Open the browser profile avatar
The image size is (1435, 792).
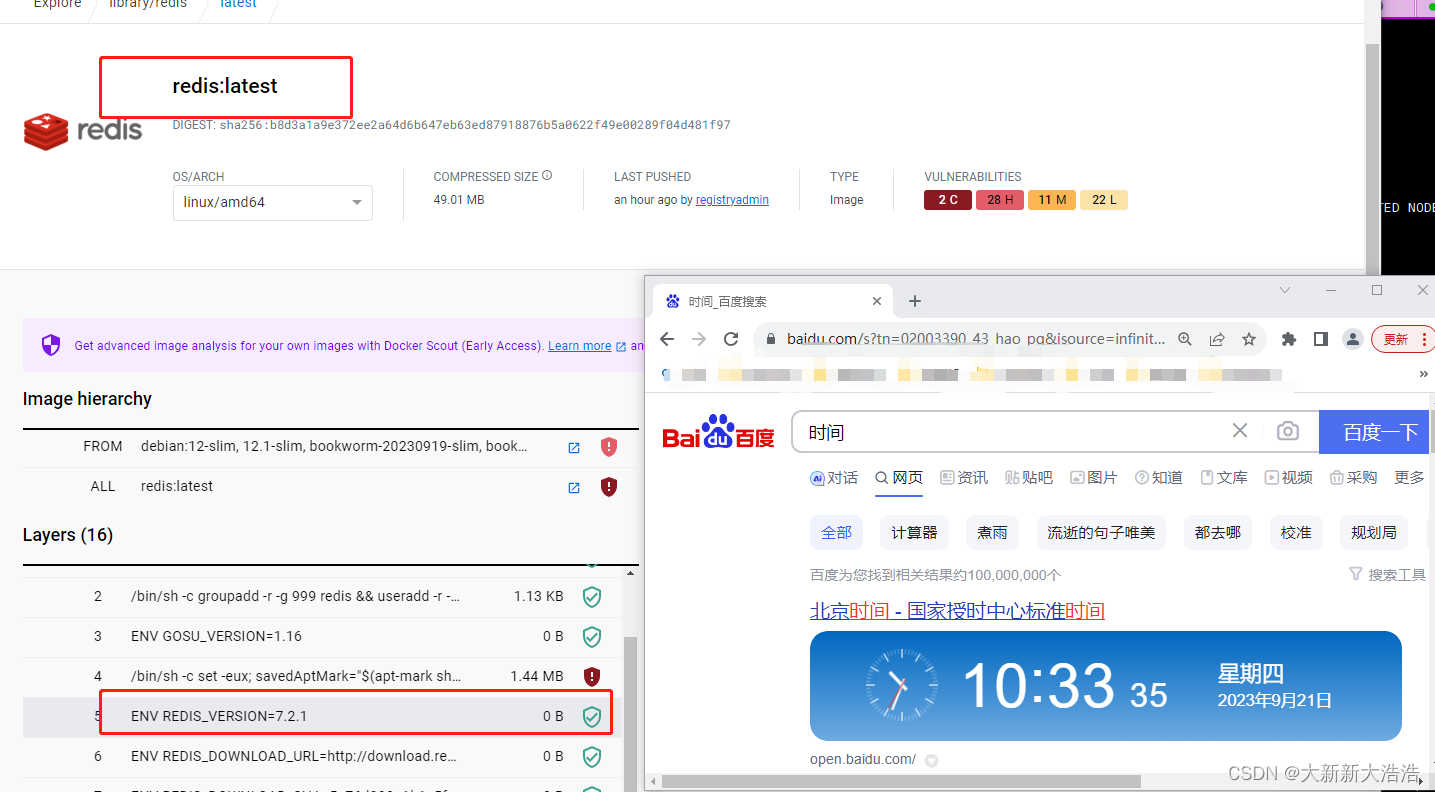[1353, 339]
